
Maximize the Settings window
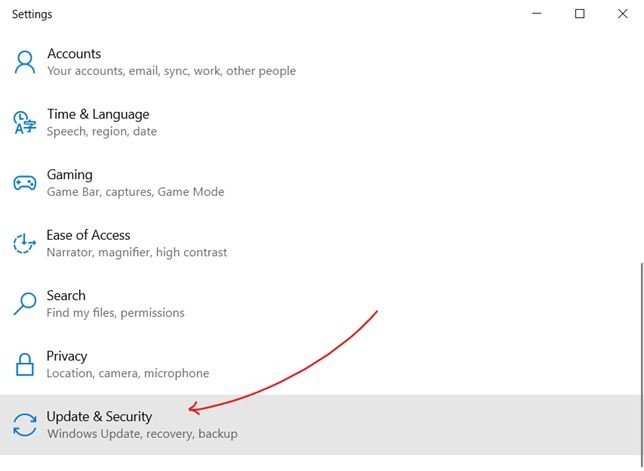click(x=580, y=14)
